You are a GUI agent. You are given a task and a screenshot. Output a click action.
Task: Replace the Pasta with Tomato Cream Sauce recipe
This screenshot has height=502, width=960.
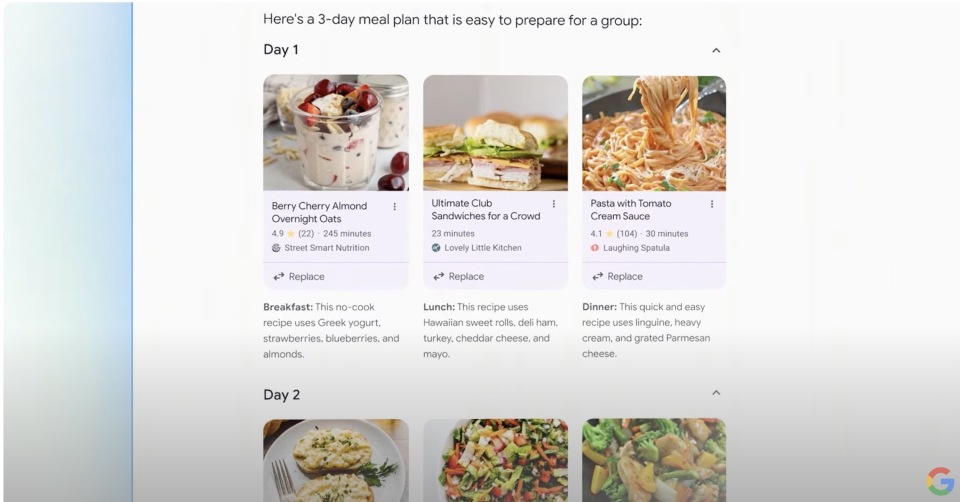(x=617, y=277)
